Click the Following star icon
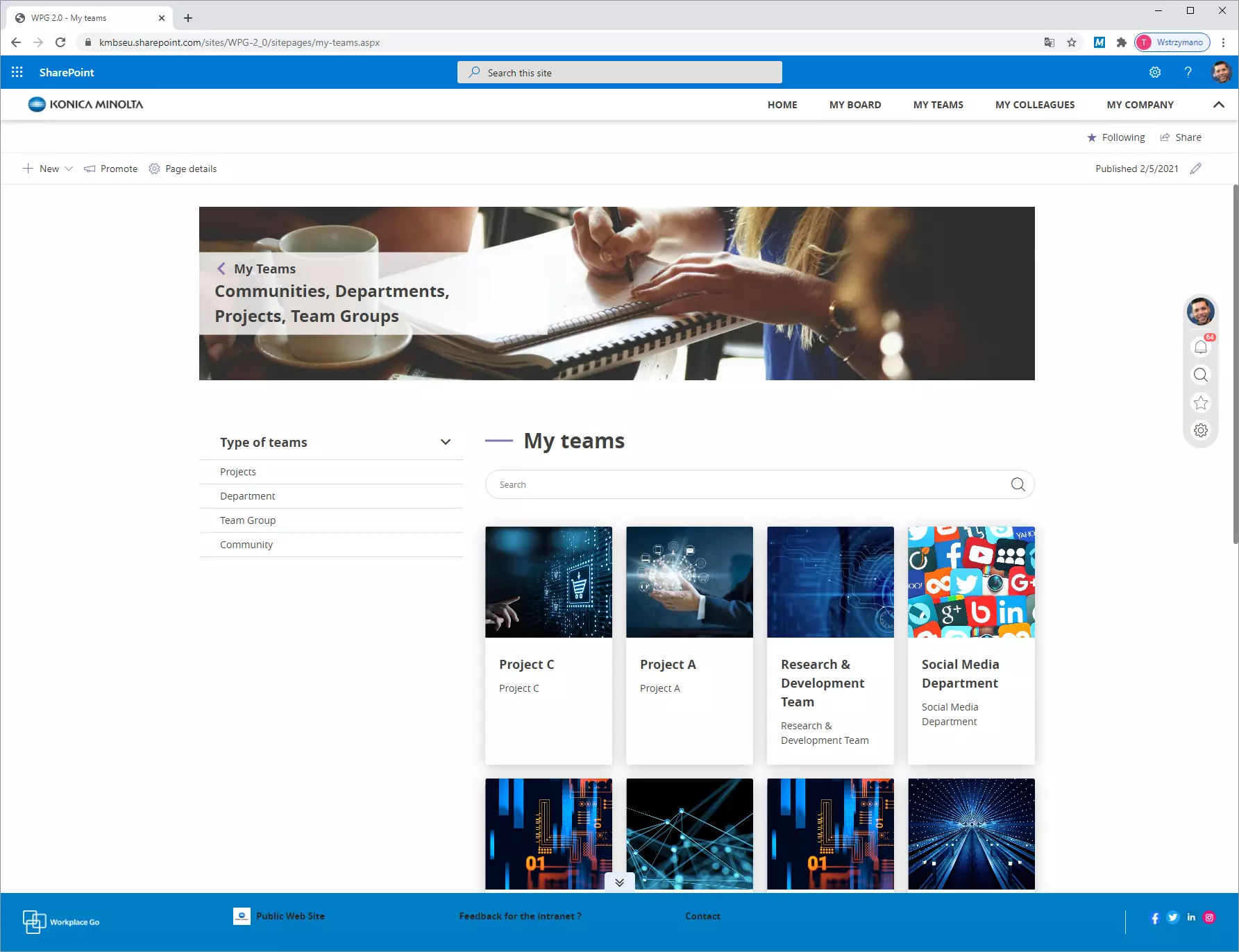This screenshot has width=1239, height=952. click(x=1092, y=137)
